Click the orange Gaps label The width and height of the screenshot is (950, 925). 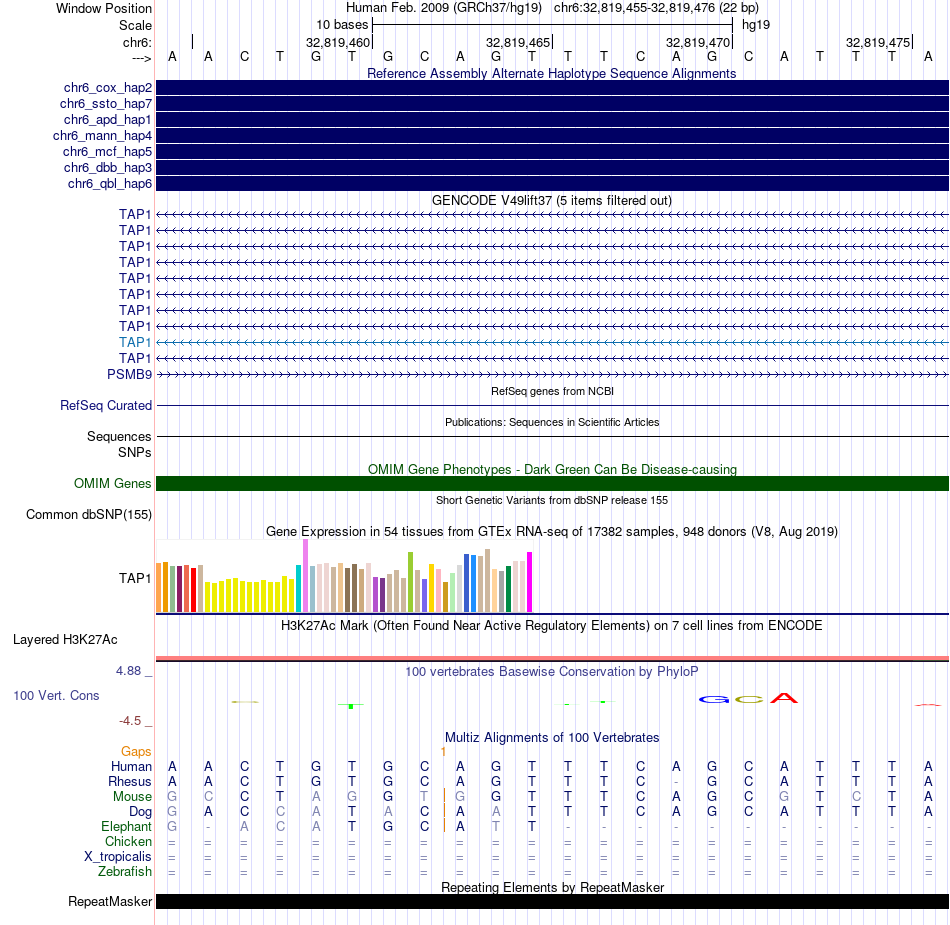pyautogui.click(x=136, y=751)
